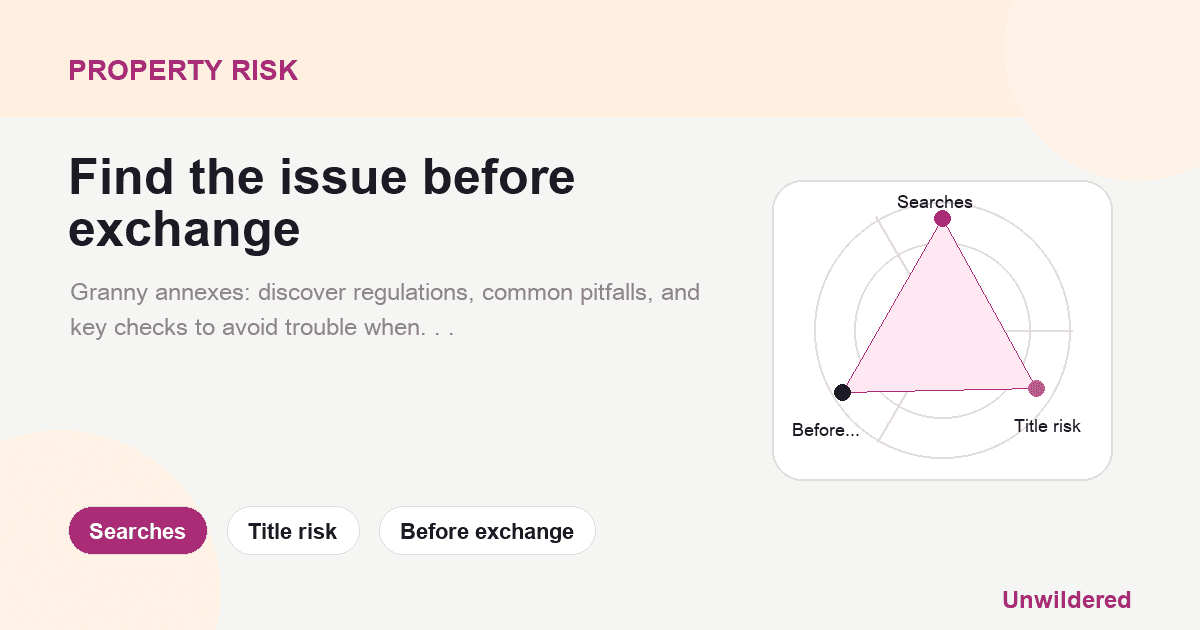Open the Before exchange pill
Screen dimensions: 1200x630
coord(487,531)
